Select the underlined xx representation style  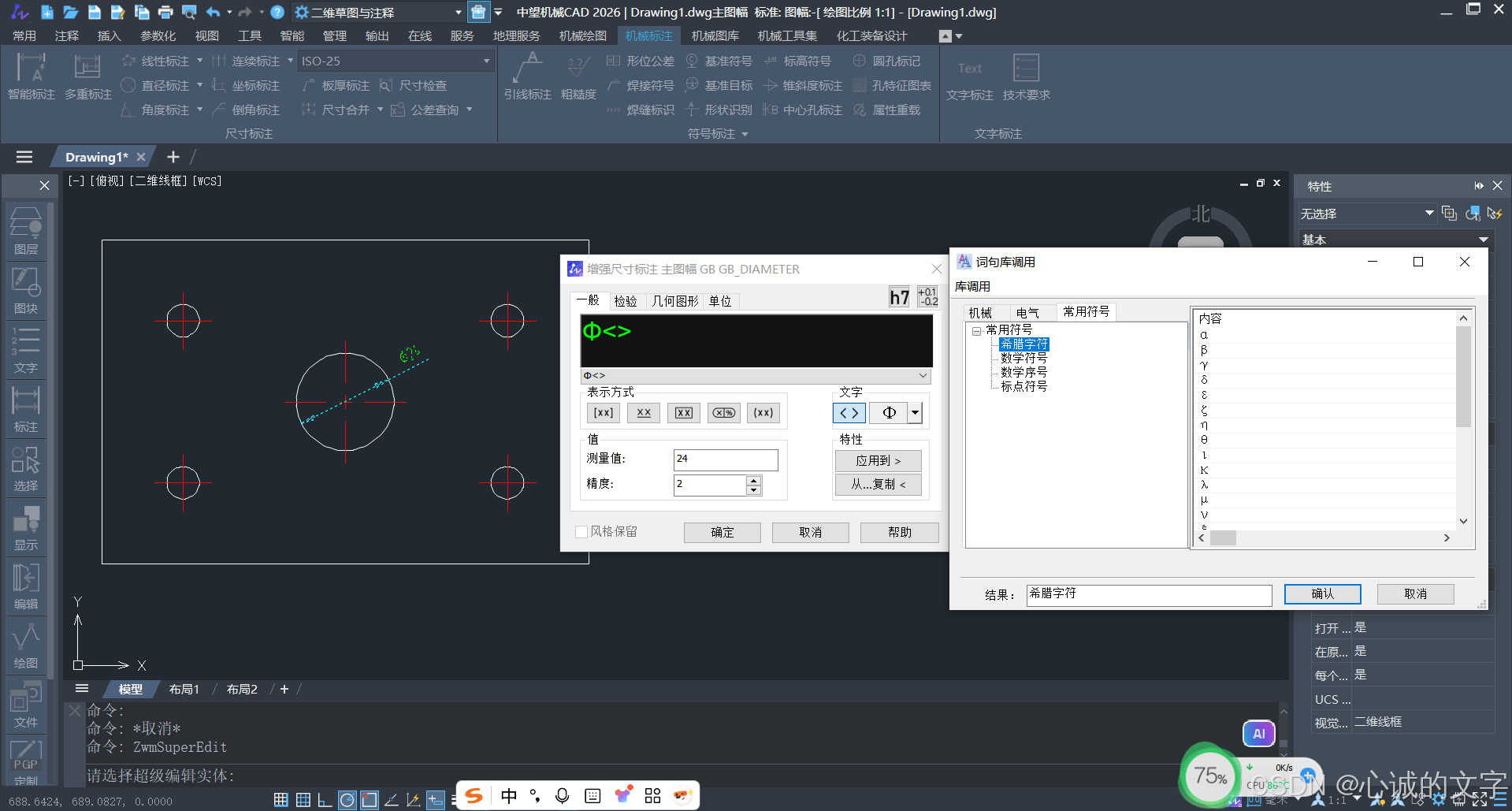coord(644,412)
